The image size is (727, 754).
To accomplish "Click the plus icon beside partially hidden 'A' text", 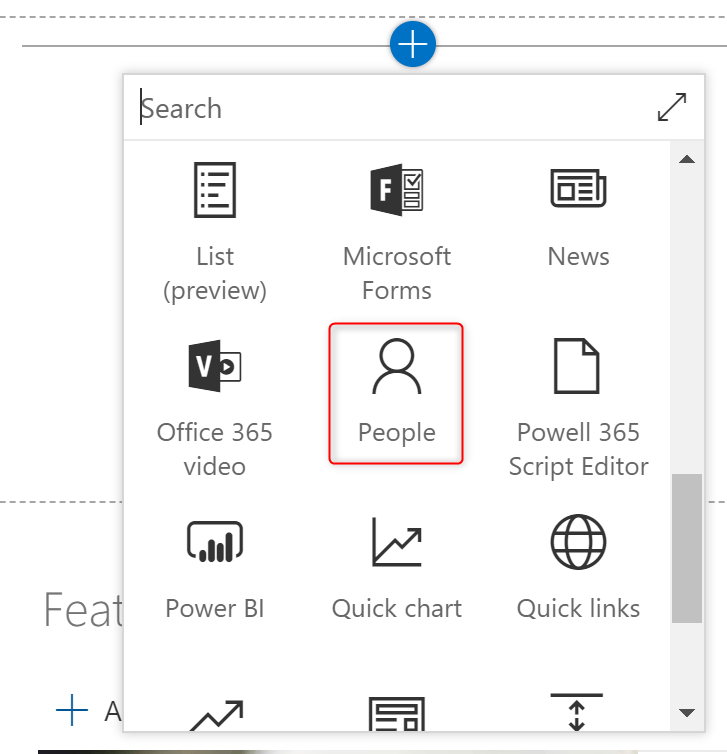I will (x=72, y=710).
